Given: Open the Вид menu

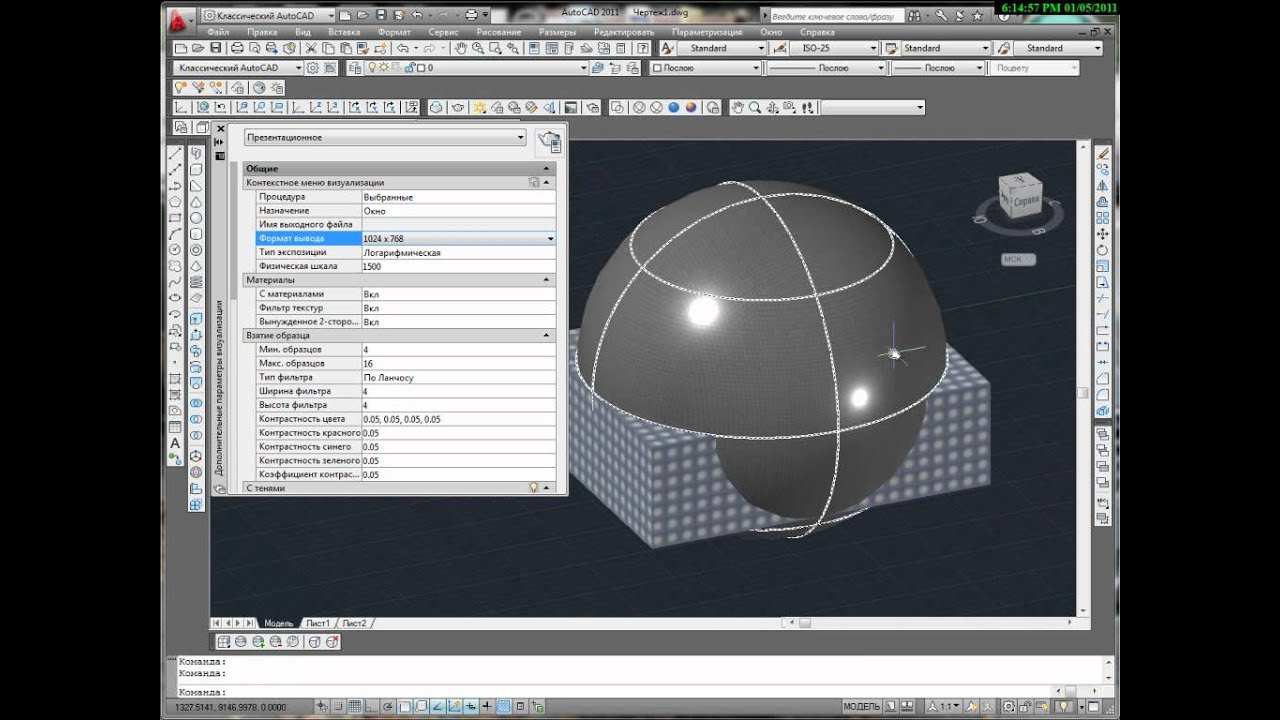Looking at the screenshot, I should [303, 32].
